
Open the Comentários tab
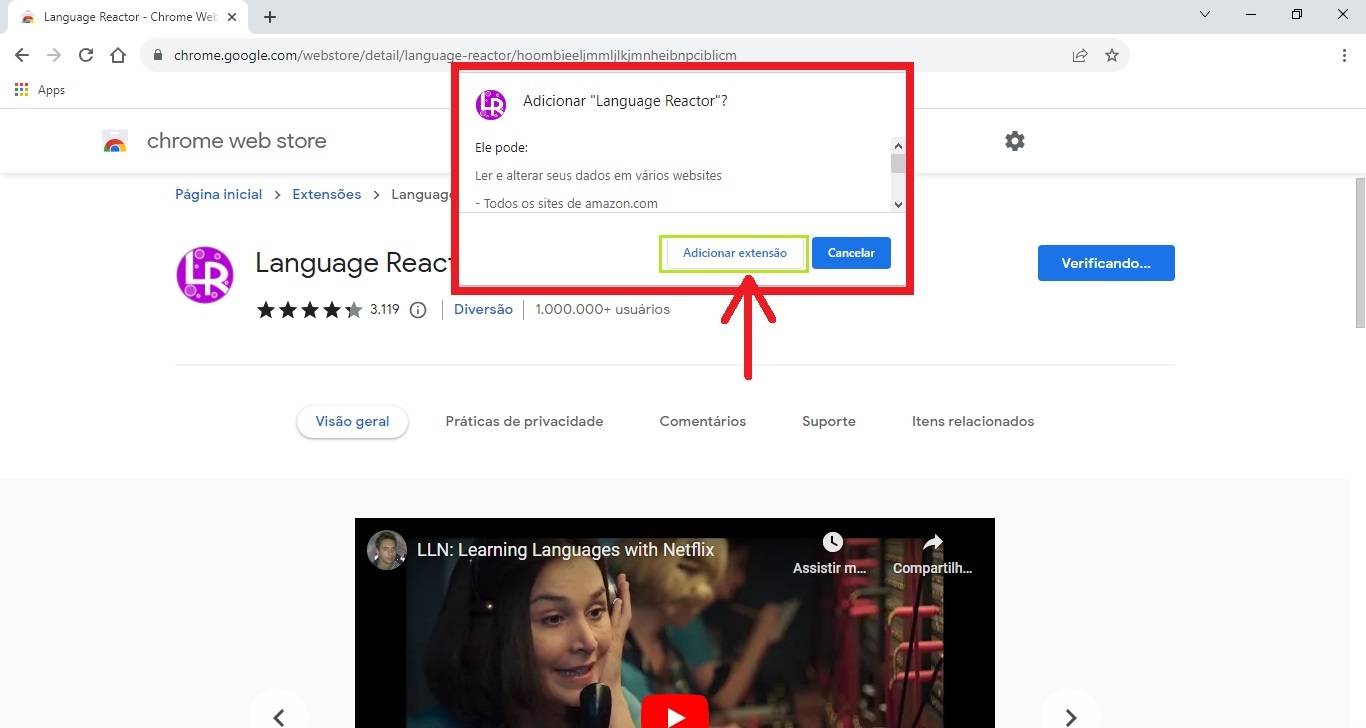702,422
